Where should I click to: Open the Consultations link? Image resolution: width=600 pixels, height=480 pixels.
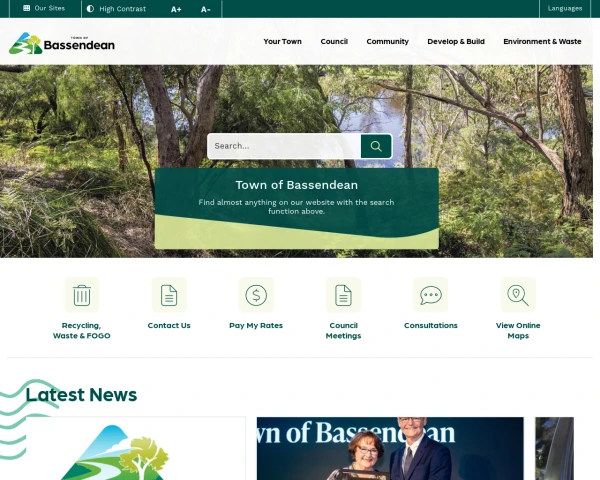pyautogui.click(x=430, y=325)
